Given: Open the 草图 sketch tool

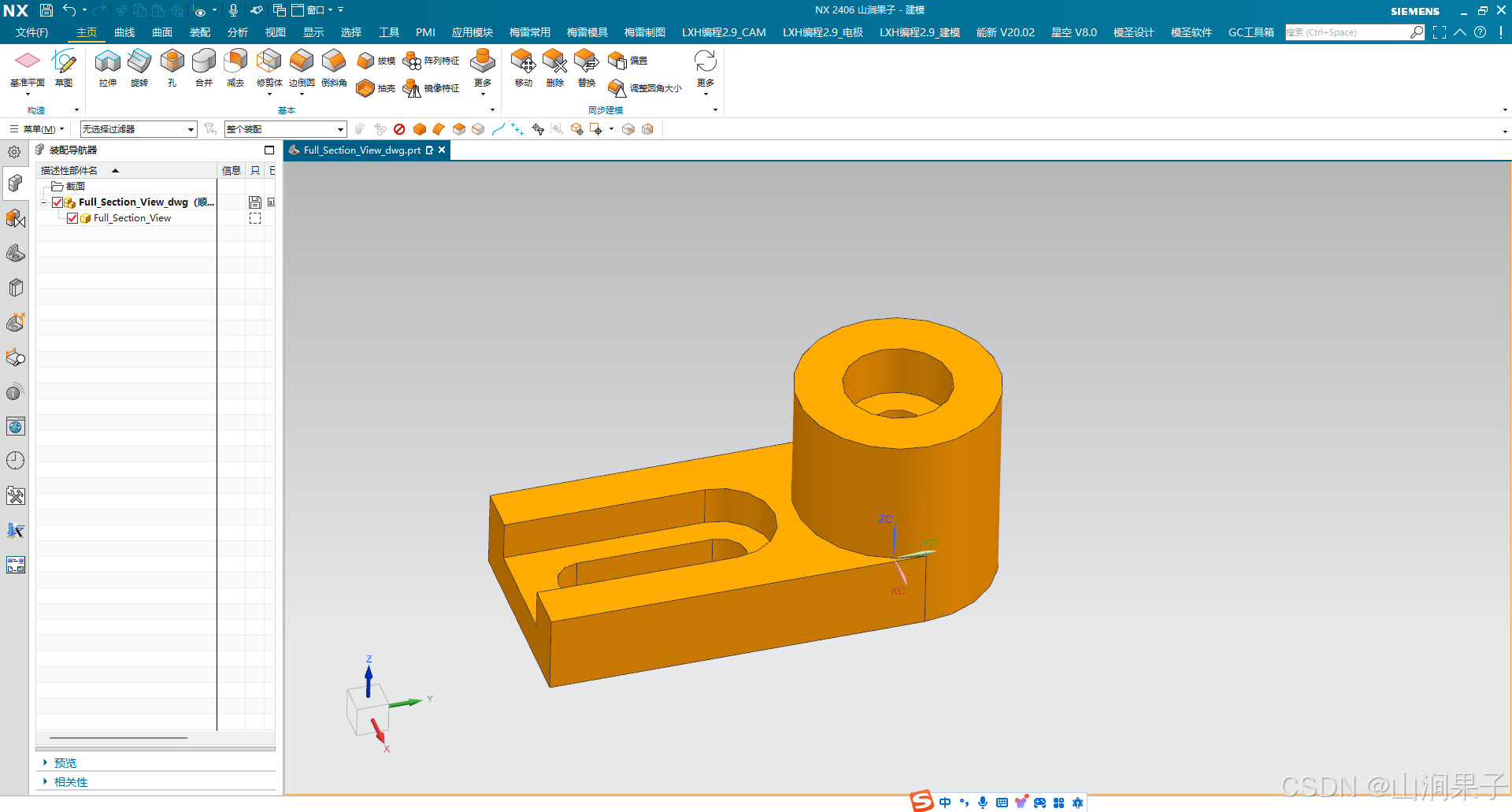Looking at the screenshot, I should click(64, 66).
